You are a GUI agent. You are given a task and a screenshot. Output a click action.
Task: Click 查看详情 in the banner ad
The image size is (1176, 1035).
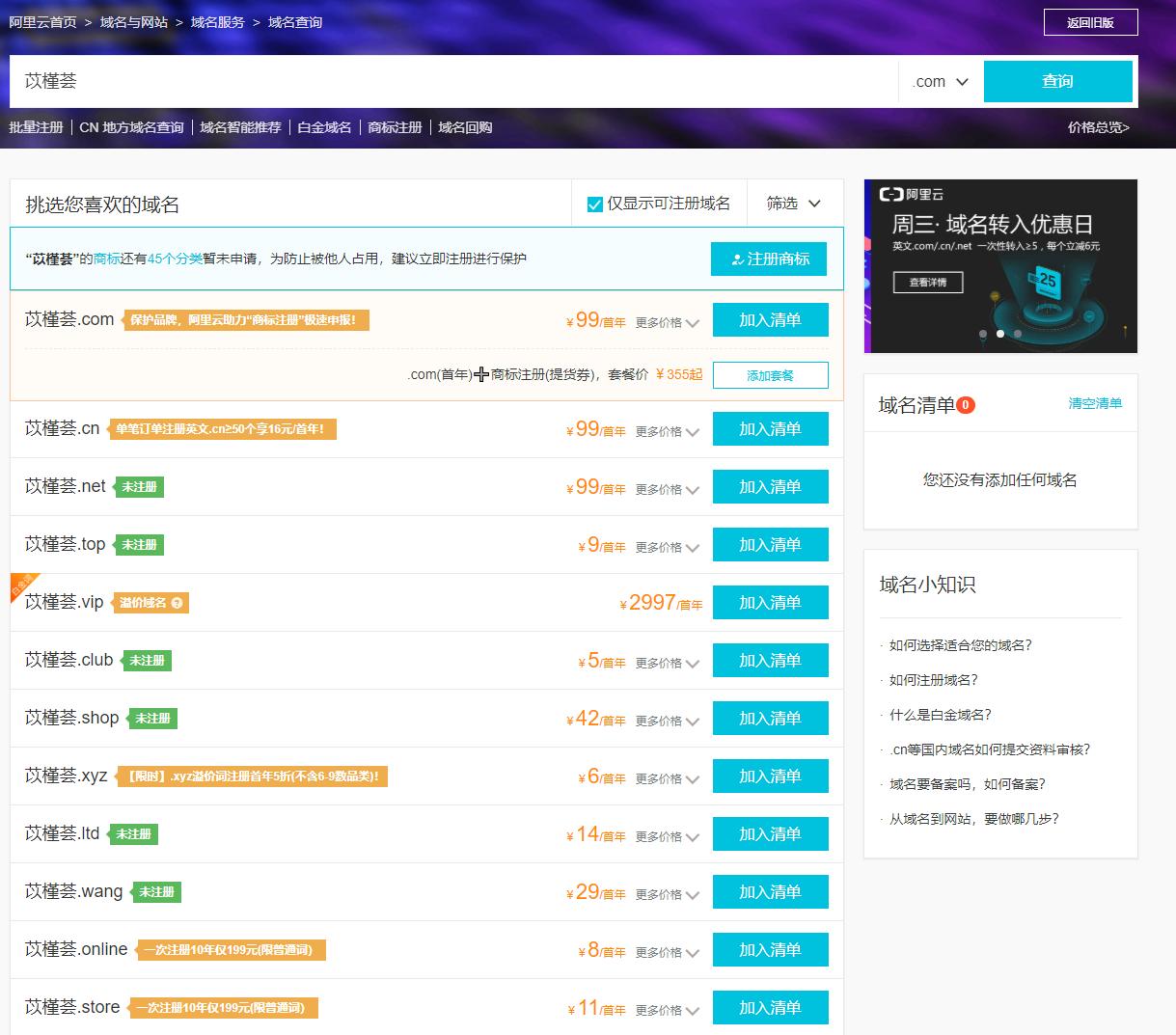point(928,283)
